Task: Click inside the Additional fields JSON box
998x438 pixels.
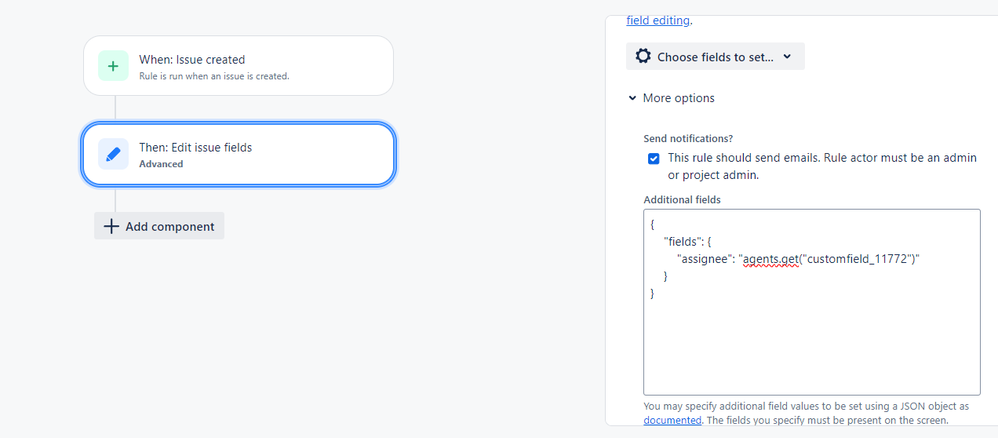Action: 812,302
